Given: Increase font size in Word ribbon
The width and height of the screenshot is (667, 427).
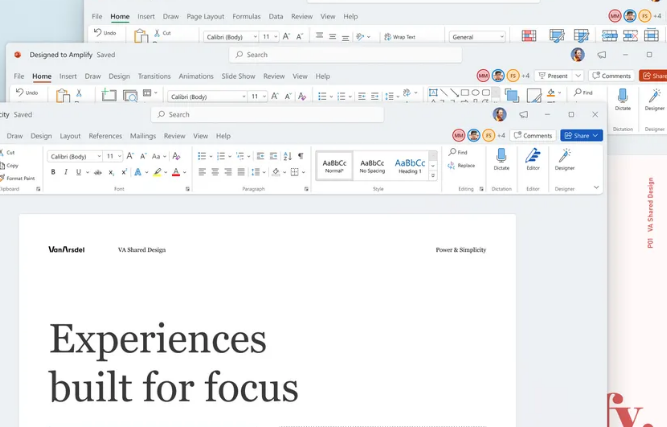Looking at the screenshot, I should [x=130, y=156].
